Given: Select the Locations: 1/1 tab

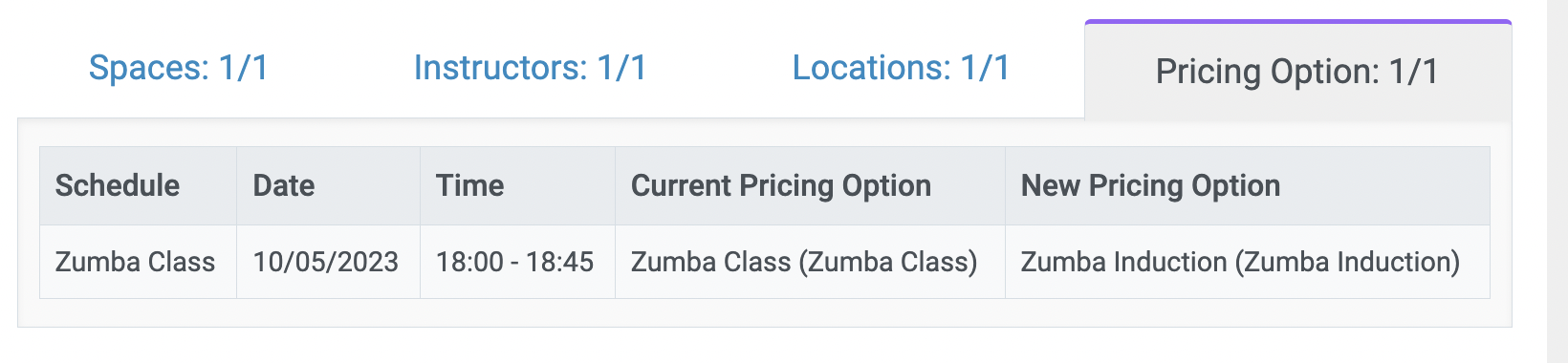Looking at the screenshot, I should pyautogui.click(x=901, y=68).
